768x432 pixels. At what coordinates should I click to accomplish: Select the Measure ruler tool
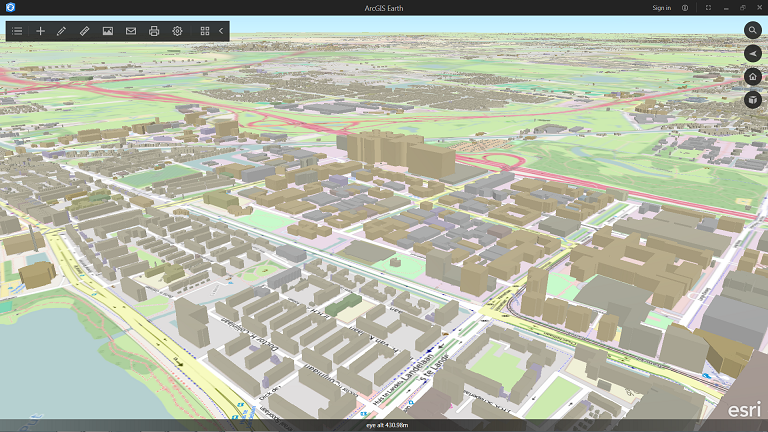point(84,31)
